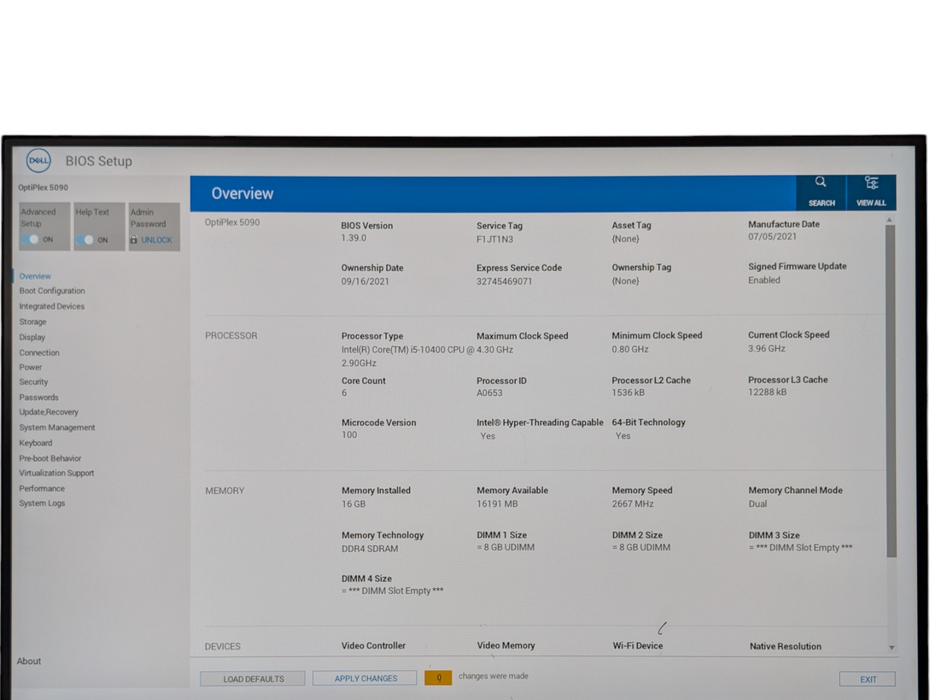This screenshot has width=930, height=700.
Task: Click the APPLY CHANGES button
Action: click(365, 678)
